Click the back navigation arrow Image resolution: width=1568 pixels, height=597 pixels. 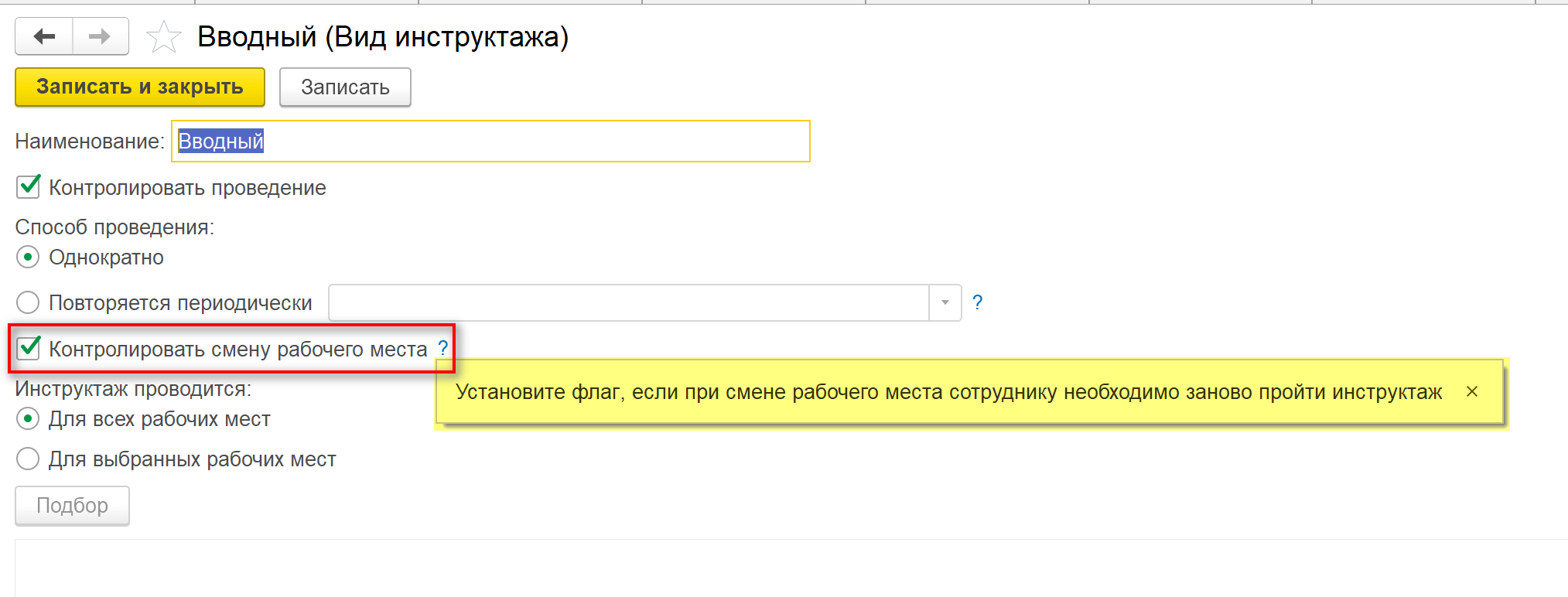pos(44,36)
